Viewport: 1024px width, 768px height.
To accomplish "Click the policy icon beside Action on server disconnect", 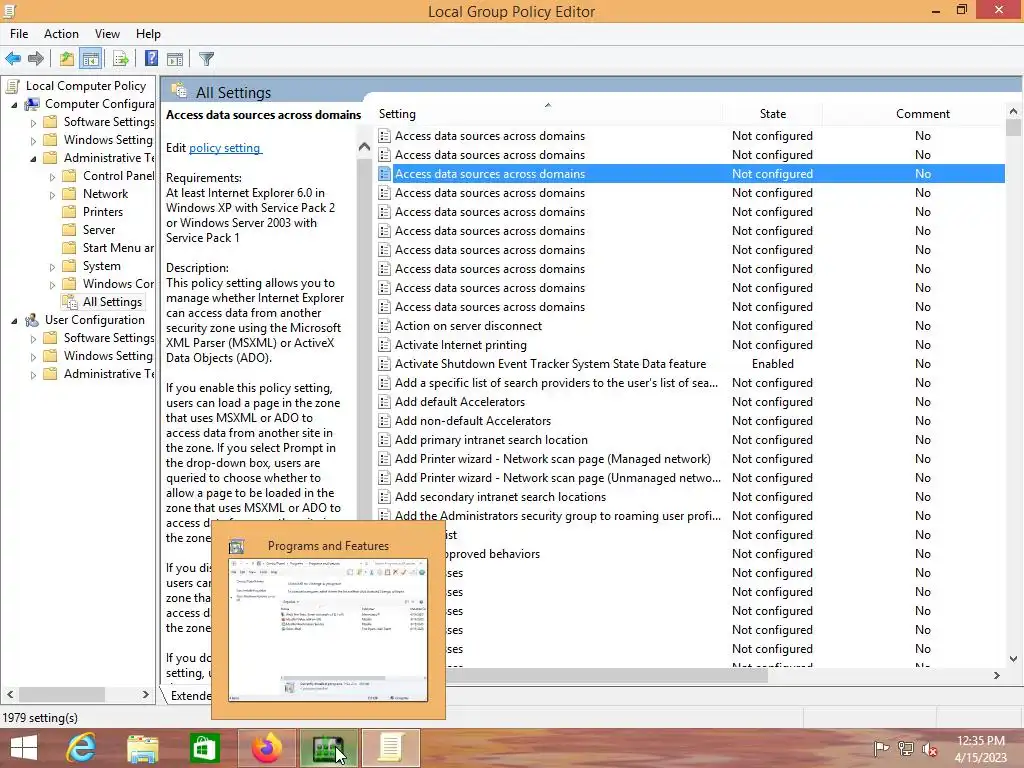I will (x=385, y=326).
